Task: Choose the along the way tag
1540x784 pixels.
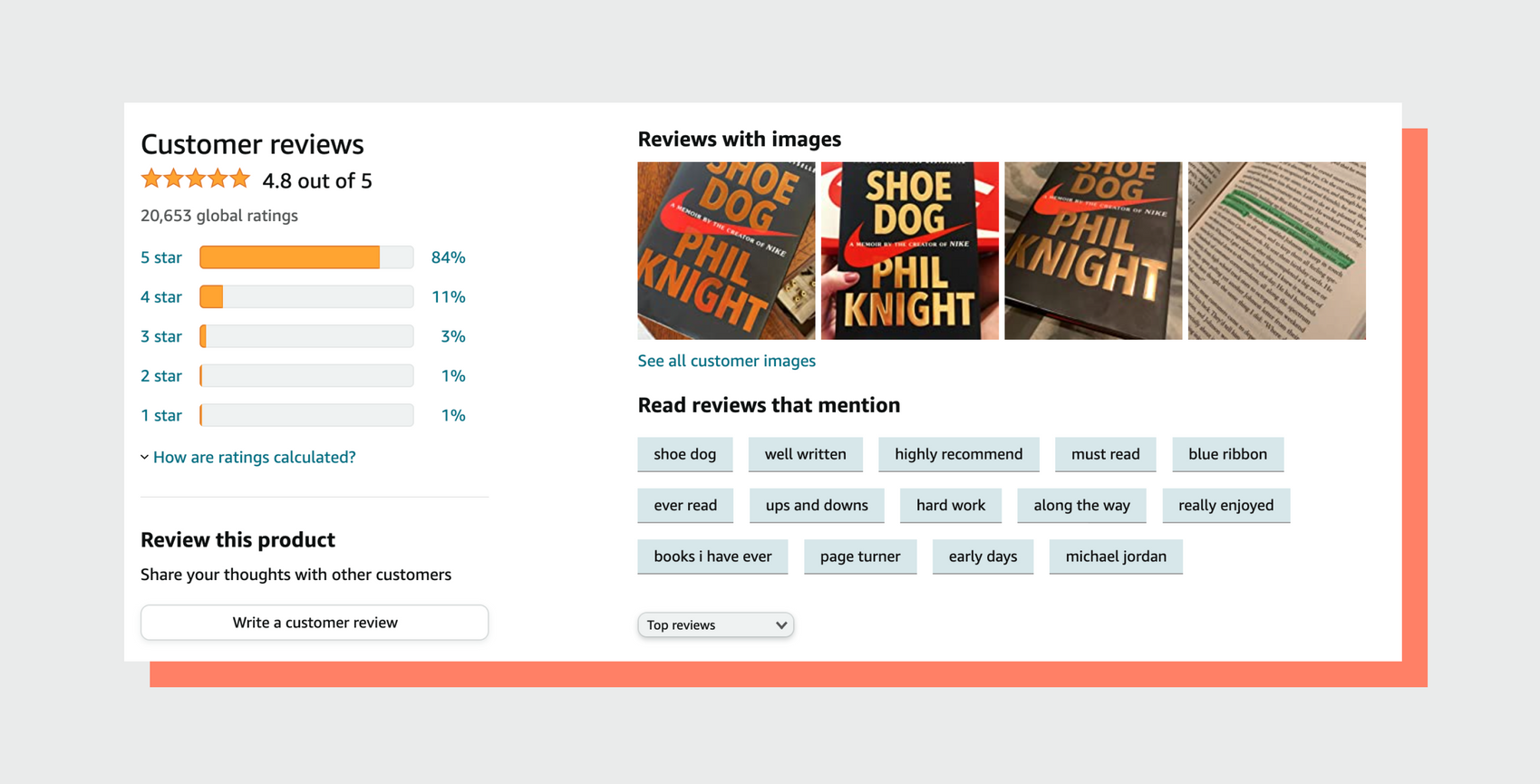Action: click(x=1082, y=506)
